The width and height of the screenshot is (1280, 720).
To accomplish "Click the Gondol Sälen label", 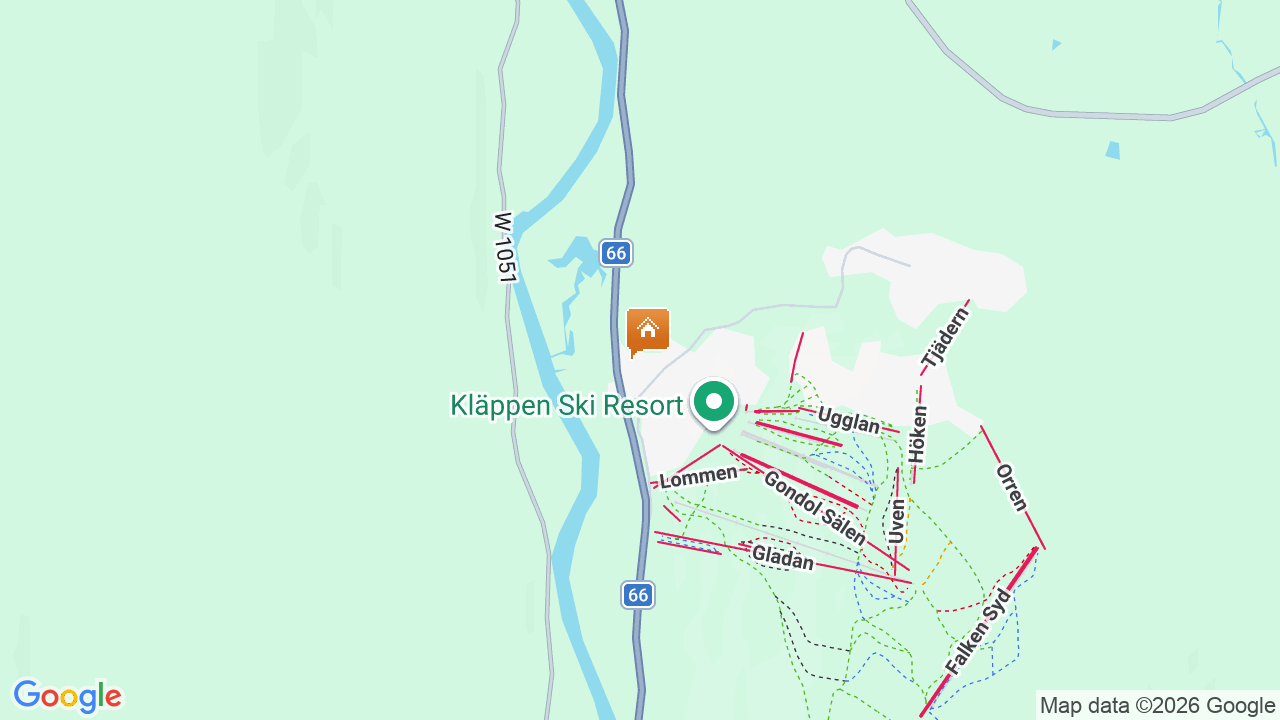I will 815,508.
